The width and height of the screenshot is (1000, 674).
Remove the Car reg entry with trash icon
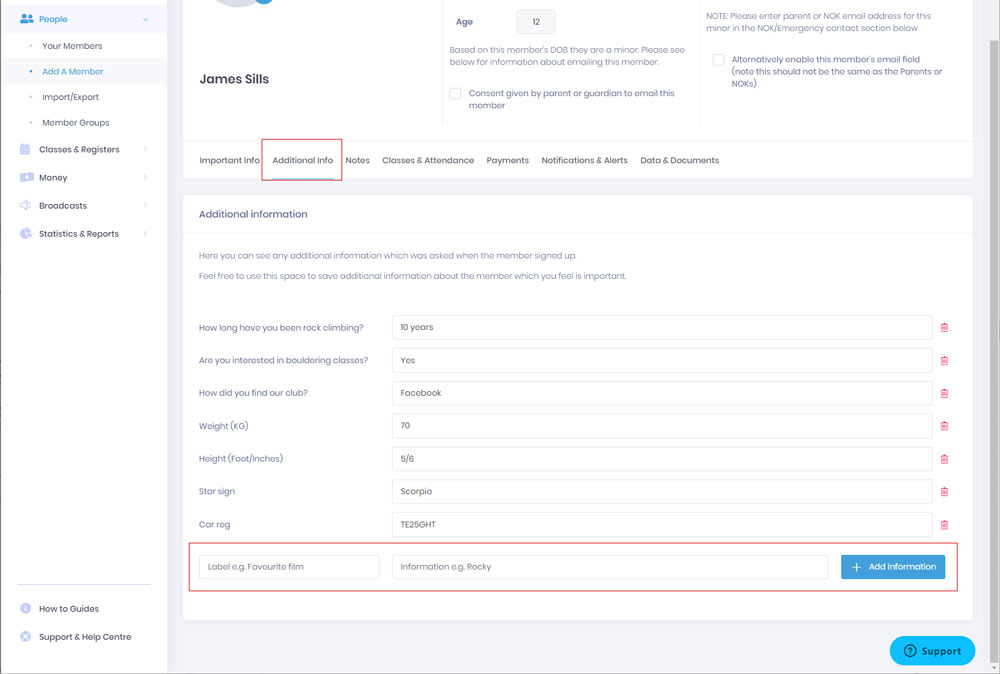point(944,525)
